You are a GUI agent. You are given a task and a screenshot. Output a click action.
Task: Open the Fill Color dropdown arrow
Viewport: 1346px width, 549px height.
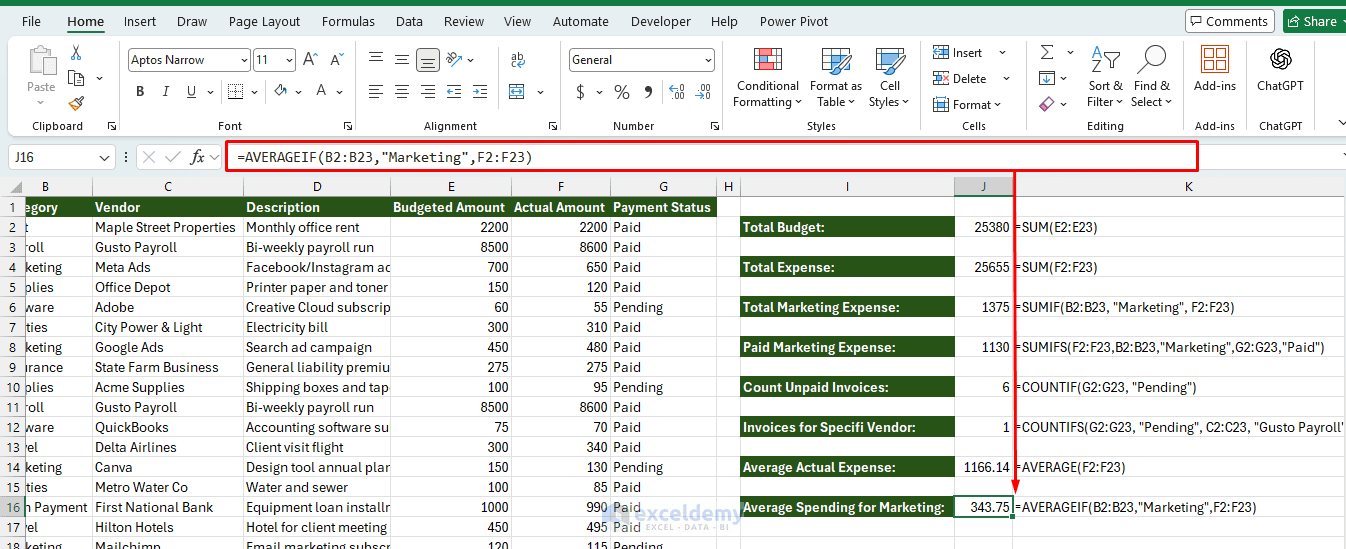coord(299,92)
